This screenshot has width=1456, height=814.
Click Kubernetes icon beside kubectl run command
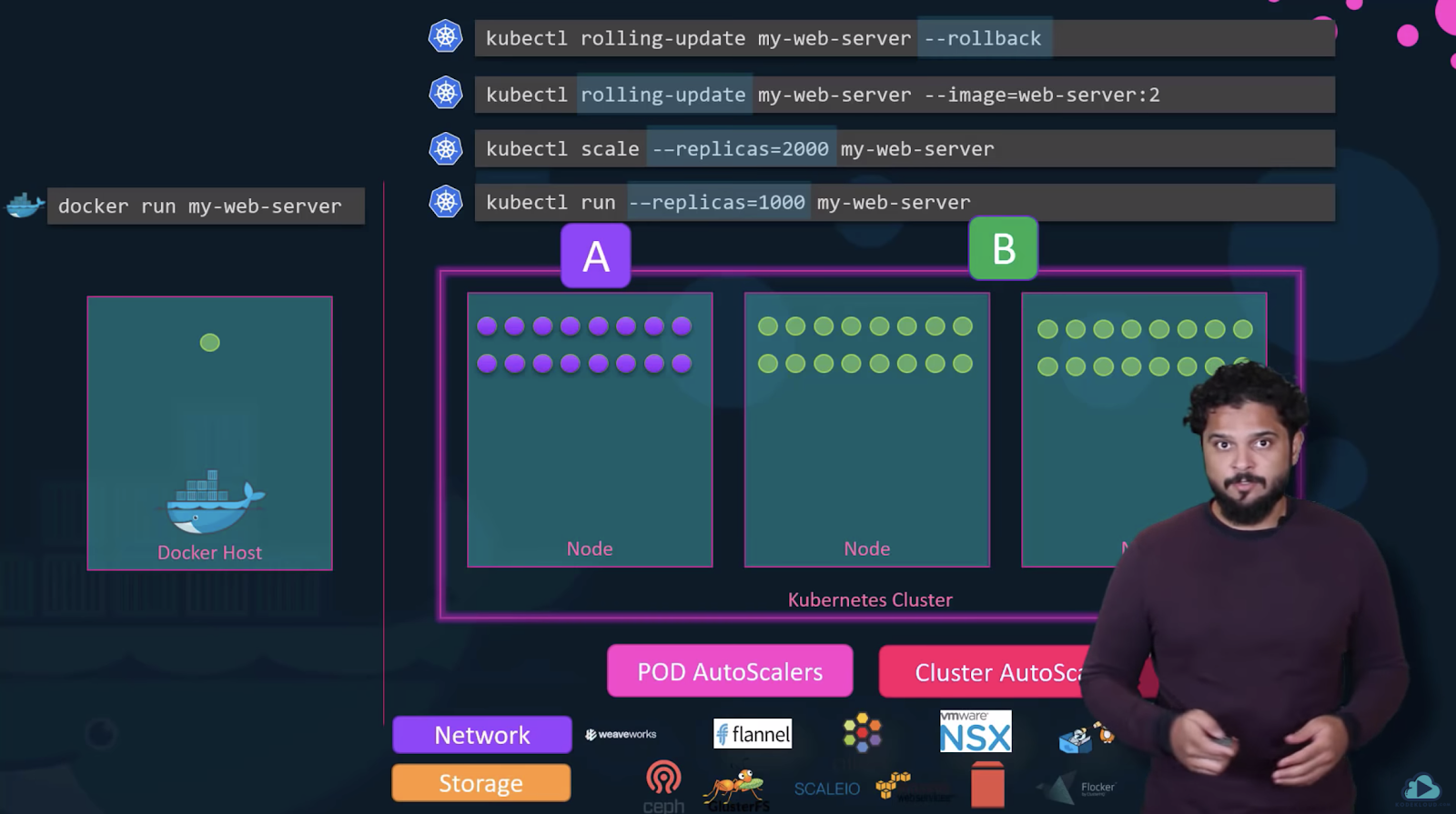coord(445,202)
